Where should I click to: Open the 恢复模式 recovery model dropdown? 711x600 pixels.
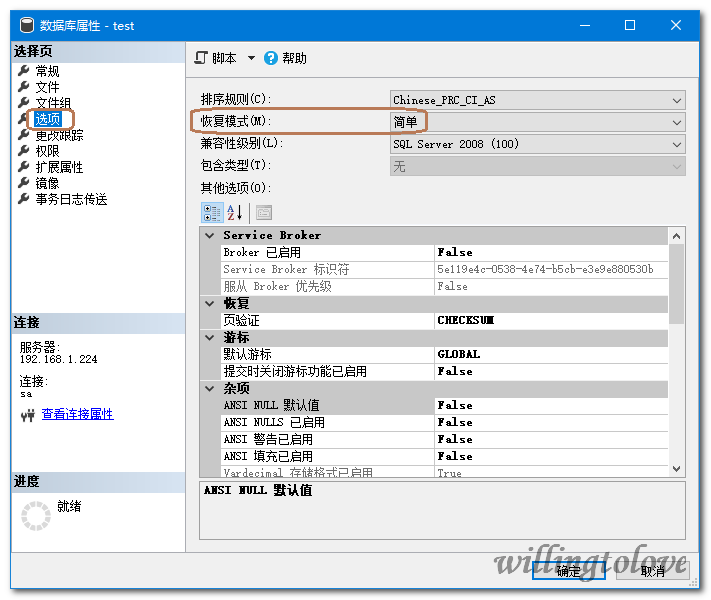pos(678,122)
